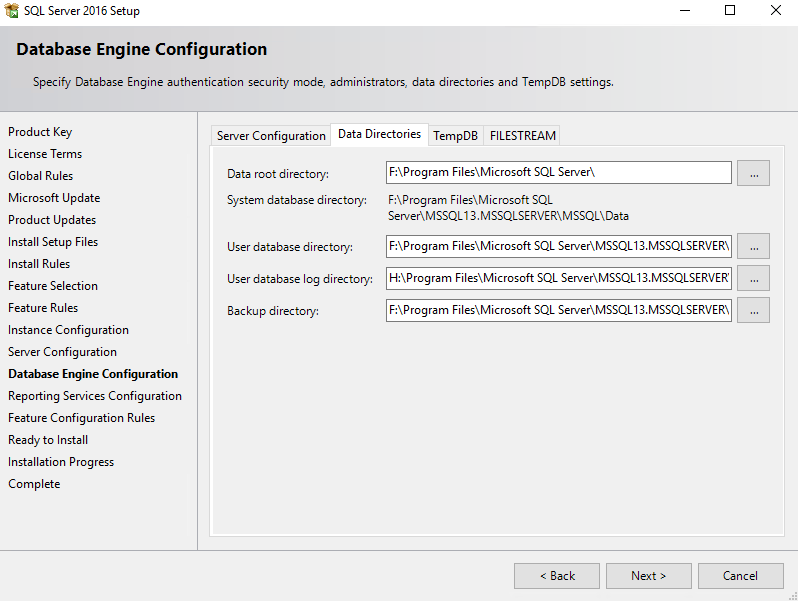This screenshot has height=601, width=798.
Task: Browse for the User database log directory
Action: [753, 278]
